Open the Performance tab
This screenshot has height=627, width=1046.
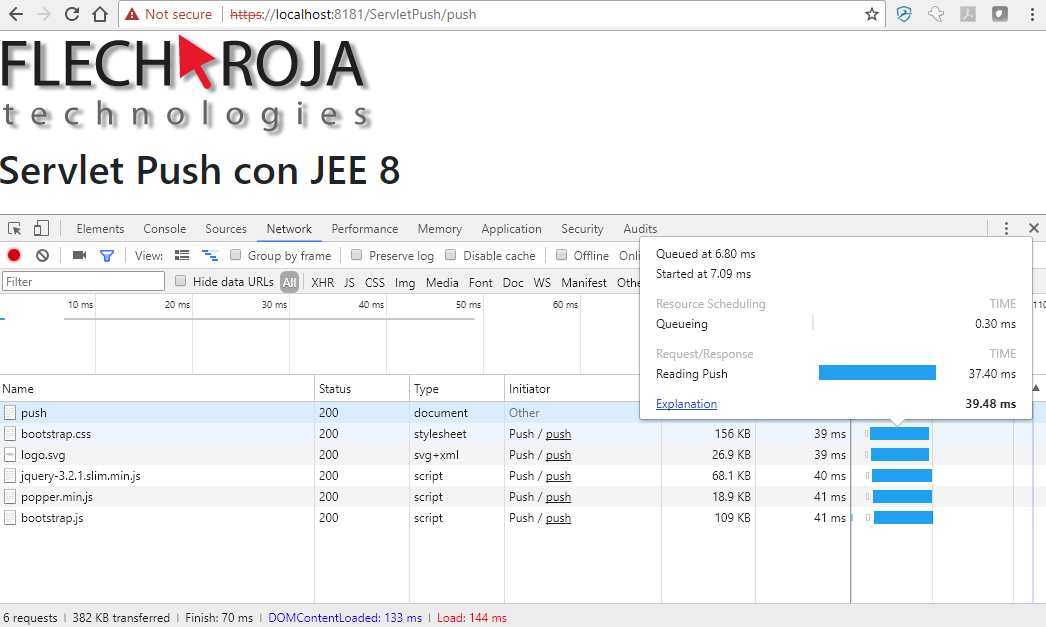point(365,229)
